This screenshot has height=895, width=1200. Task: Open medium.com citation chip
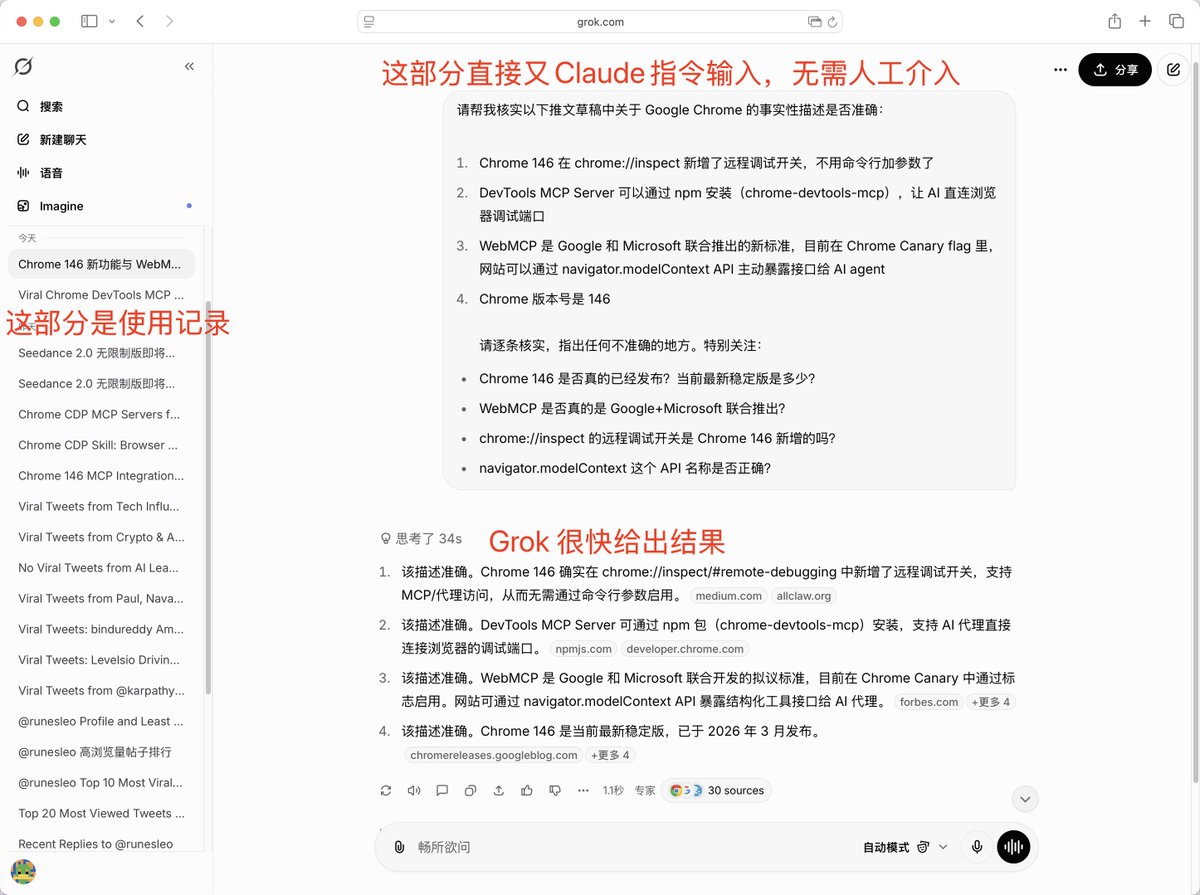click(728, 596)
